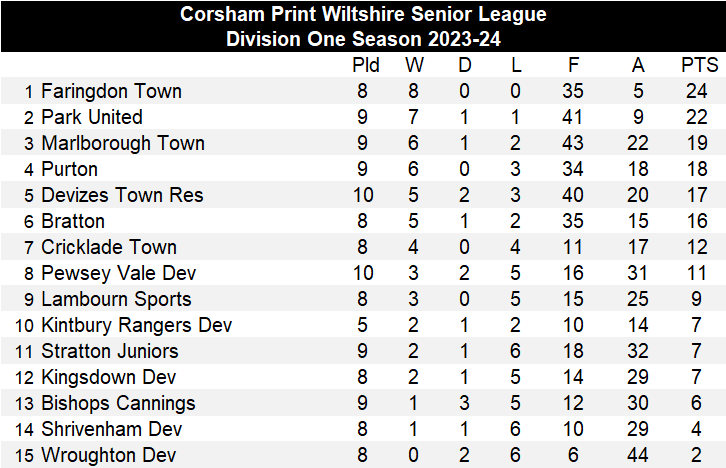The width and height of the screenshot is (726, 468).
Task: Click the Cricklade Town entry
Action: [108, 247]
